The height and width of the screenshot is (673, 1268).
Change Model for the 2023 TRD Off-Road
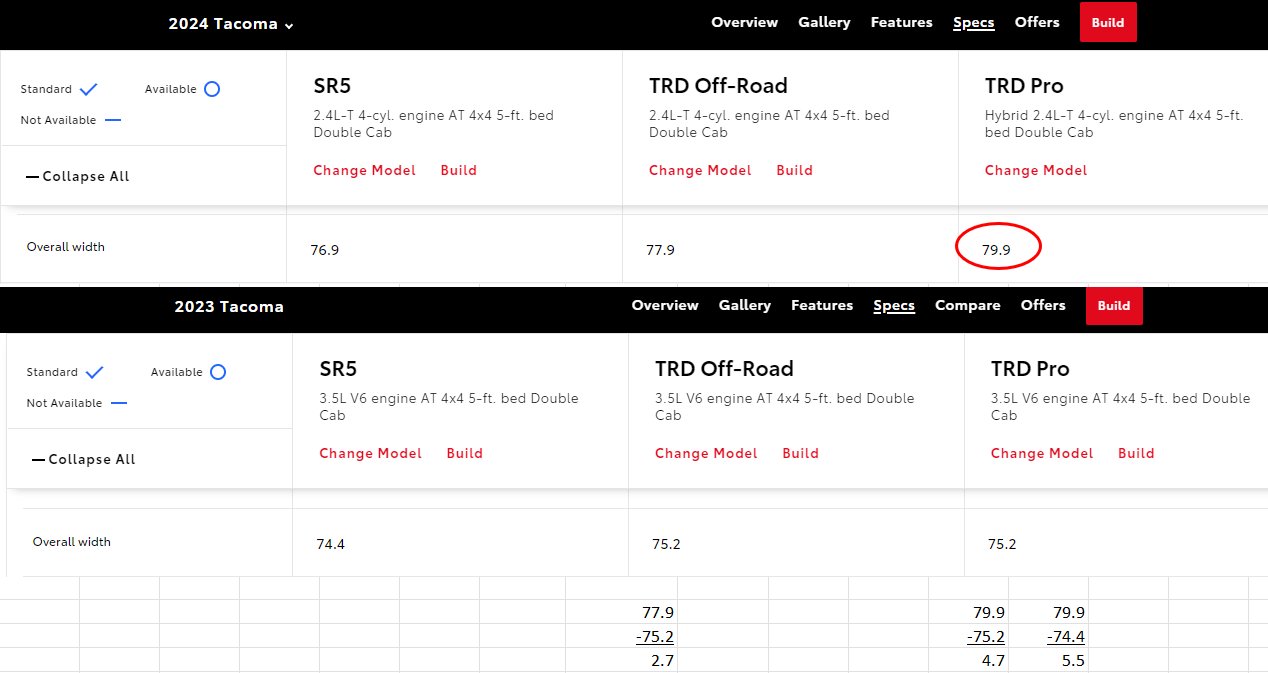pyautogui.click(x=706, y=453)
